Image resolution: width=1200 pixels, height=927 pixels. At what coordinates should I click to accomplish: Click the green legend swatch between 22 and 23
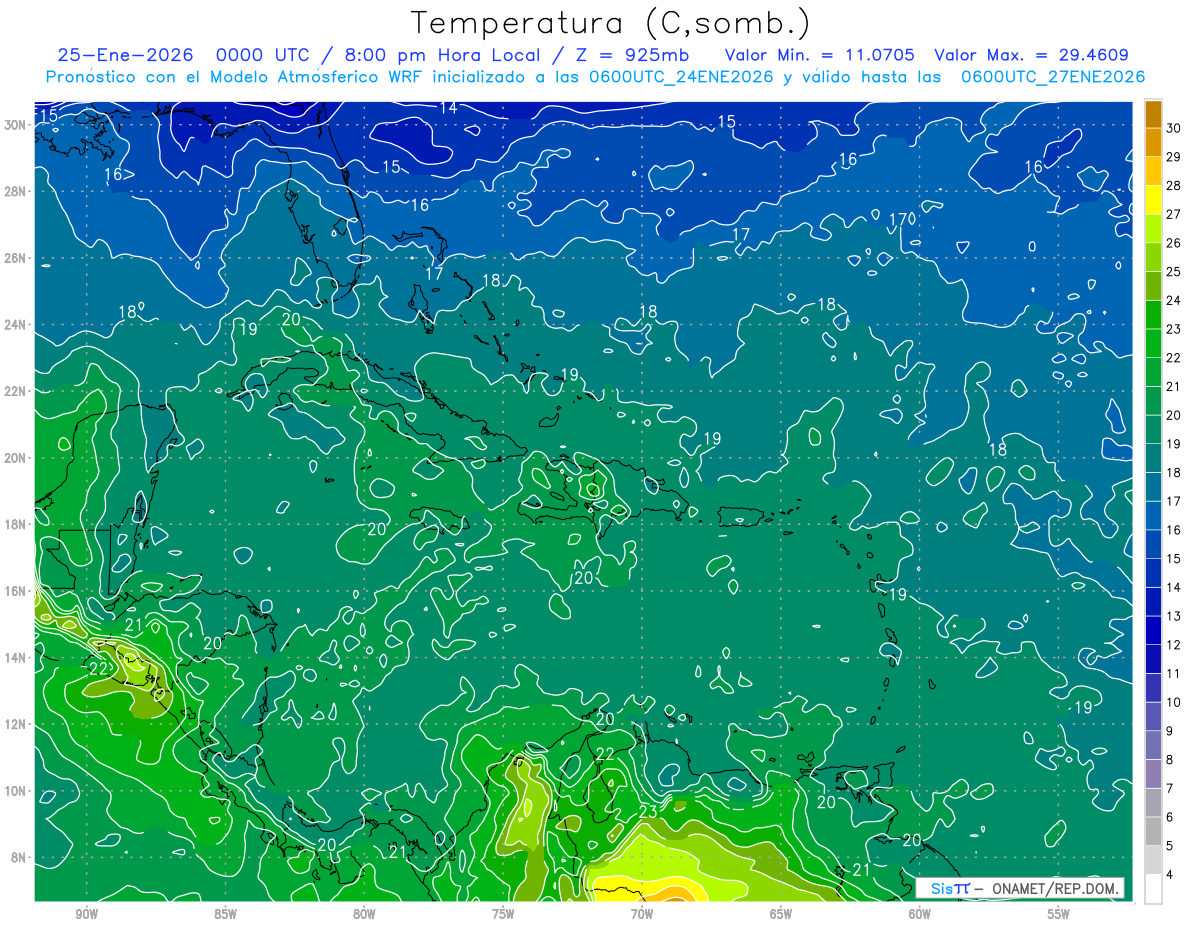pos(1153,343)
